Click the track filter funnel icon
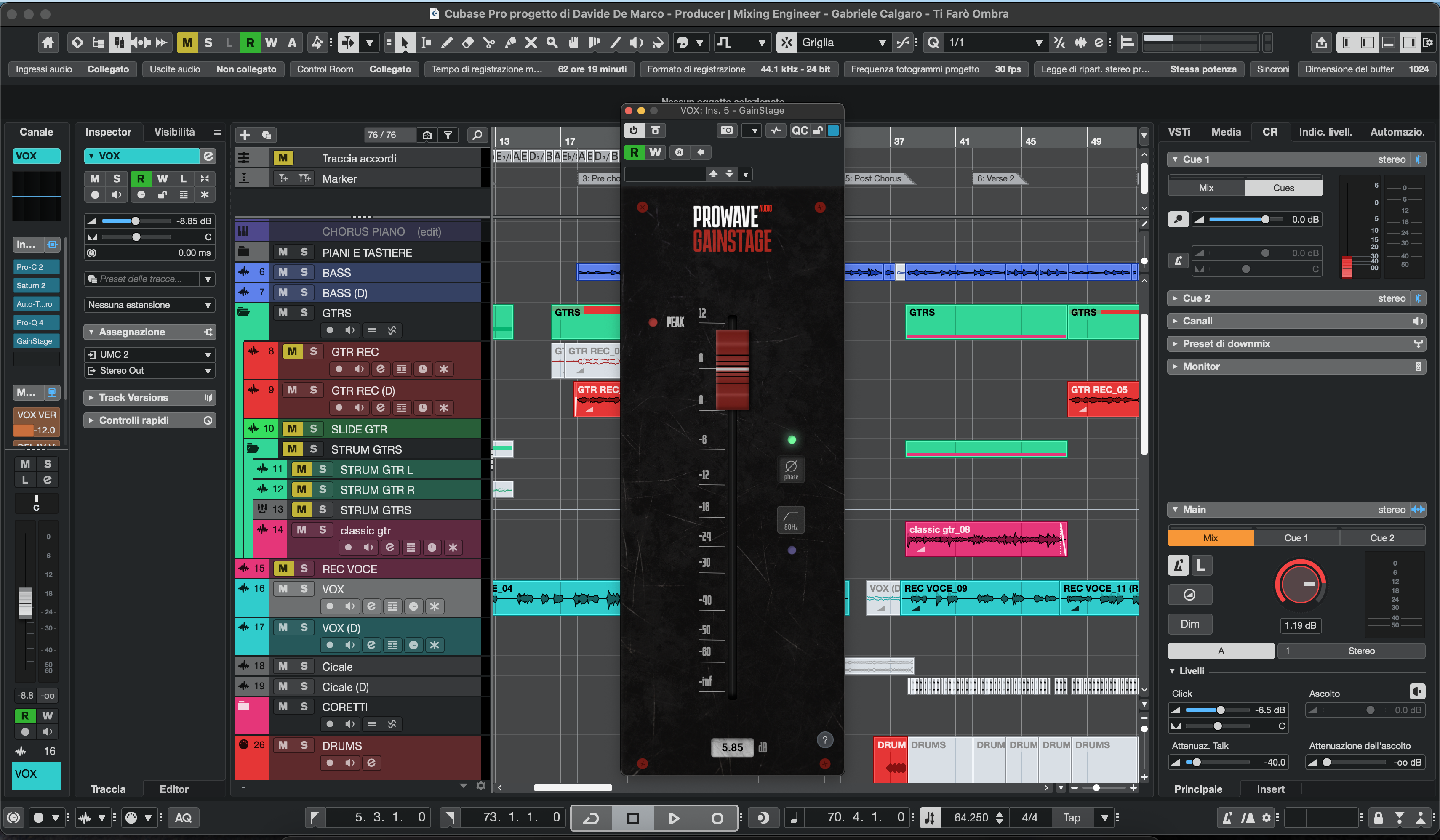Screen dimensions: 1440x840 point(448,135)
